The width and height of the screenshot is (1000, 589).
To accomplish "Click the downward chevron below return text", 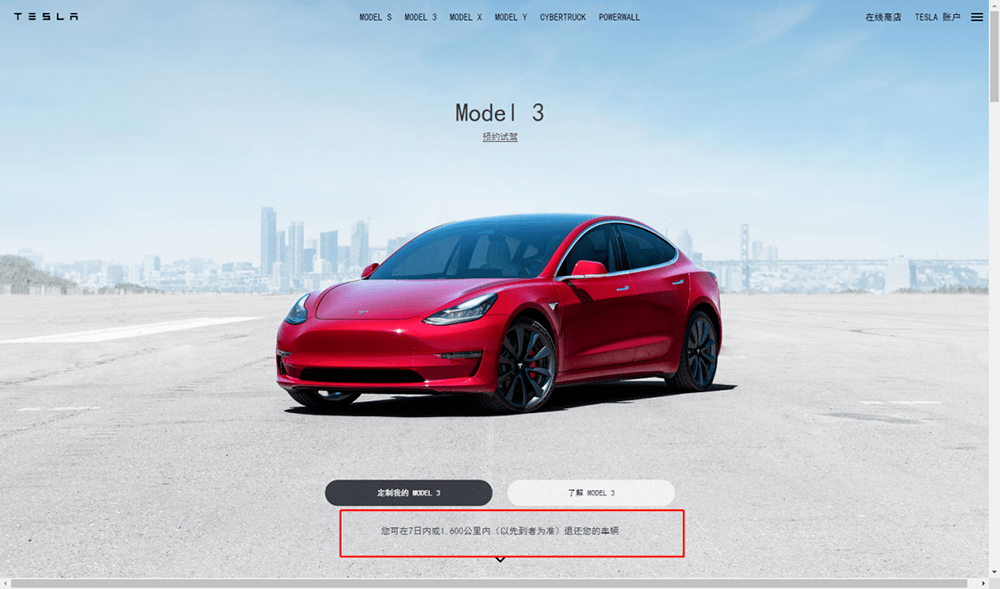I will (500, 560).
